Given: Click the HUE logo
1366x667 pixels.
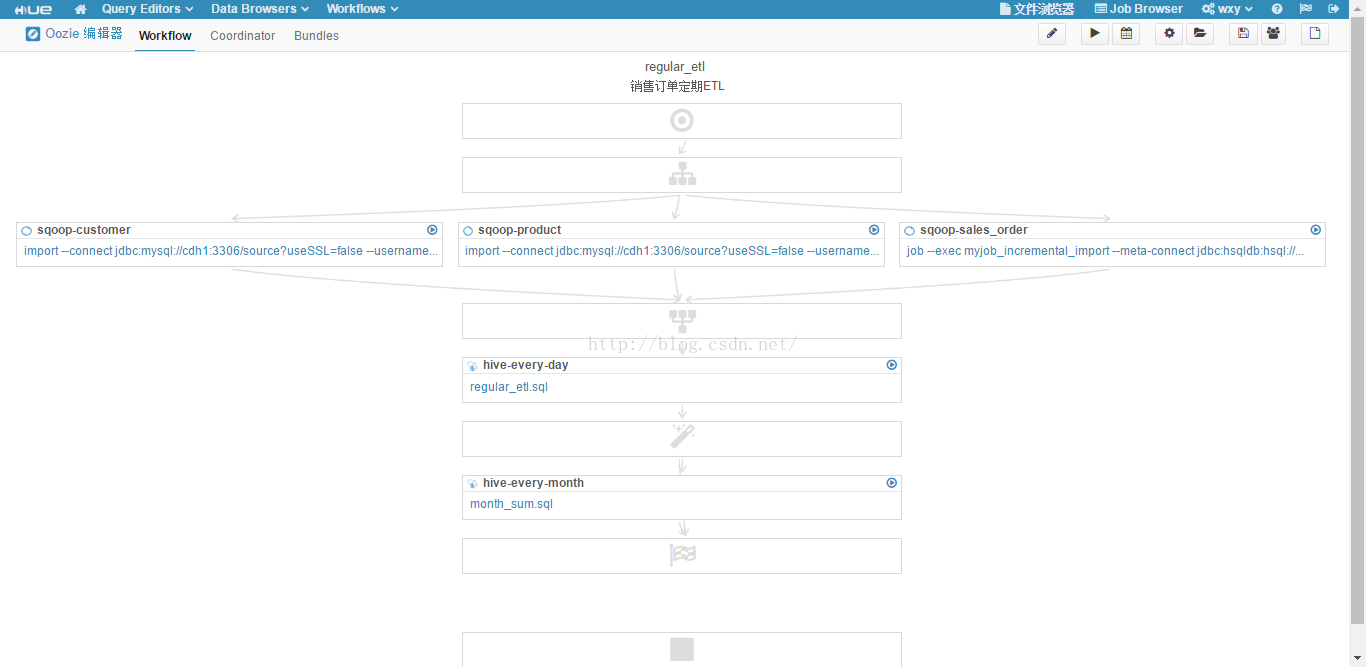Looking at the screenshot, I should coord(33,9).
